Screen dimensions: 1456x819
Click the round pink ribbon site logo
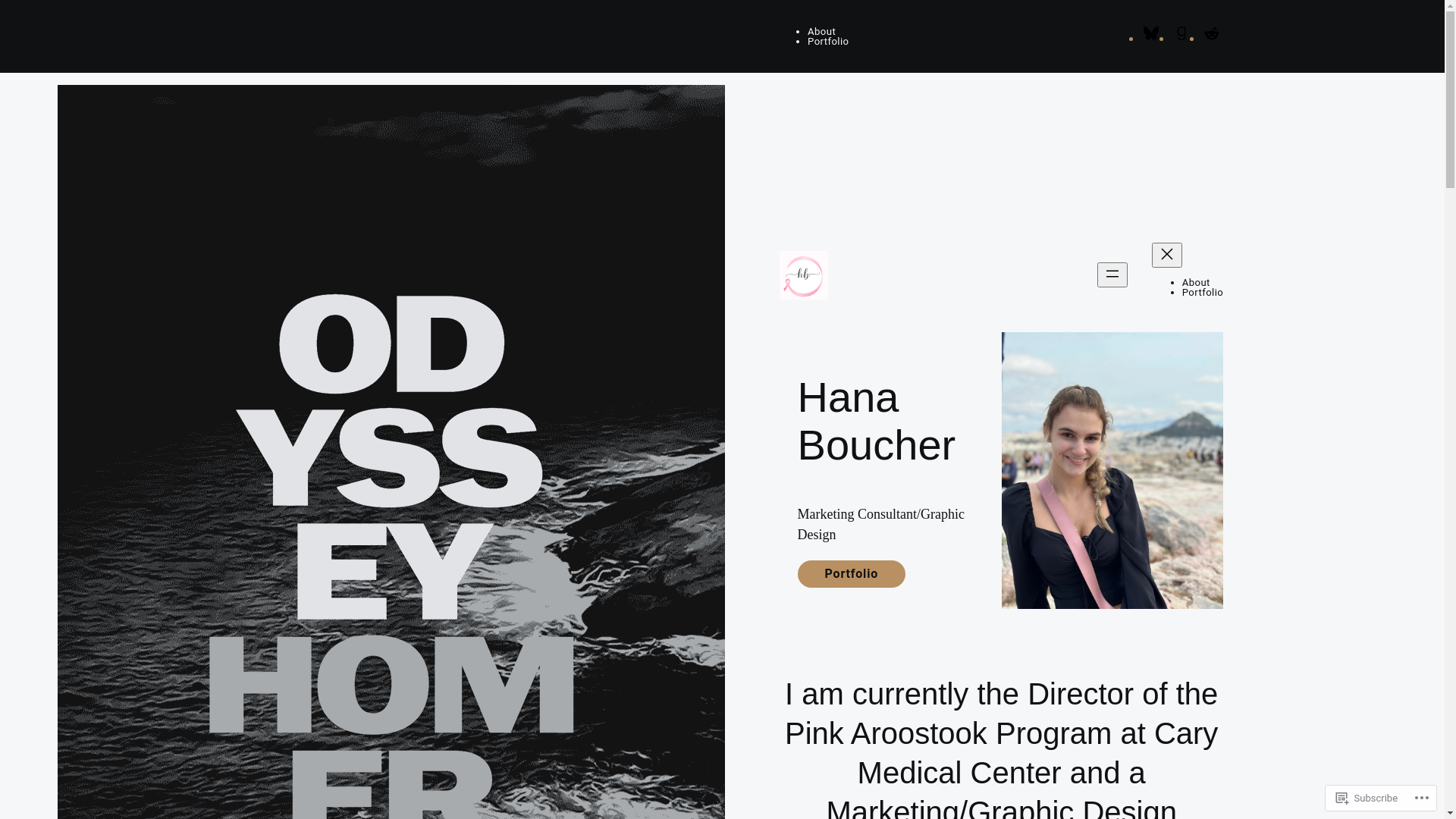(804, 275)
